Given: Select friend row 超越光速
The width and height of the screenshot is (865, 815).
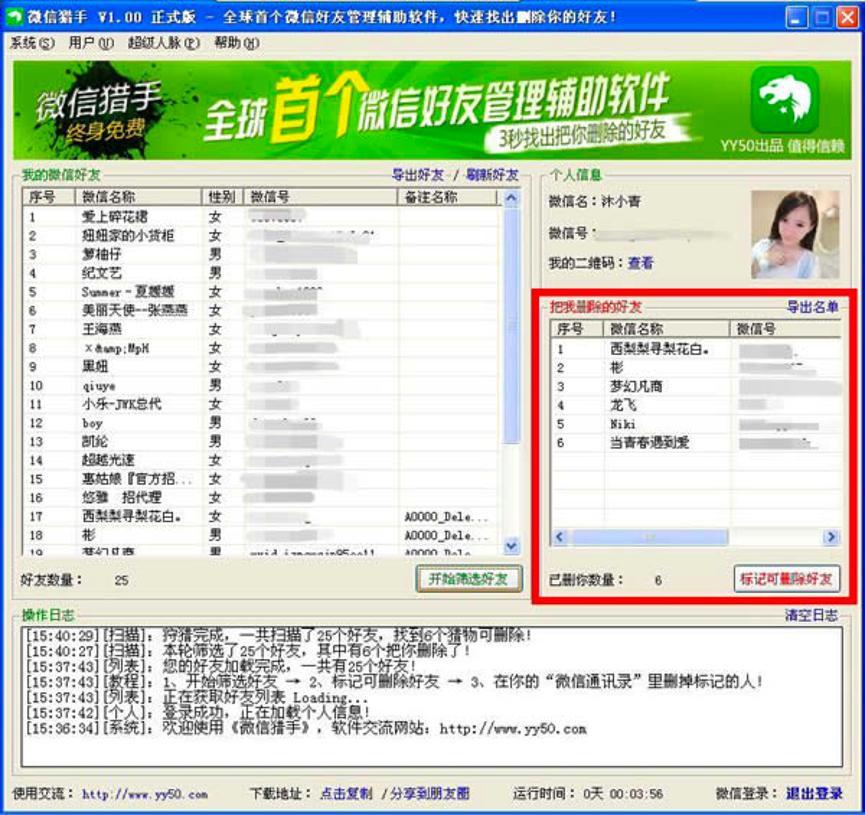Looking at the screenshot, I should click(261, 460).
